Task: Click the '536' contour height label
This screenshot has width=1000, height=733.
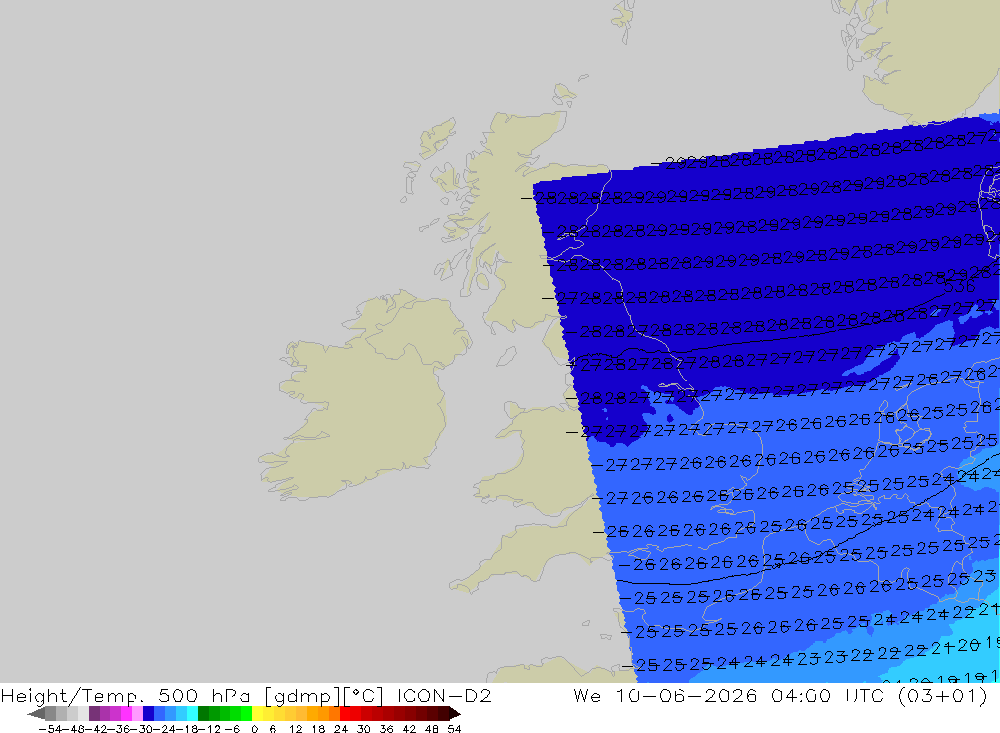Action: coord(959,286)
